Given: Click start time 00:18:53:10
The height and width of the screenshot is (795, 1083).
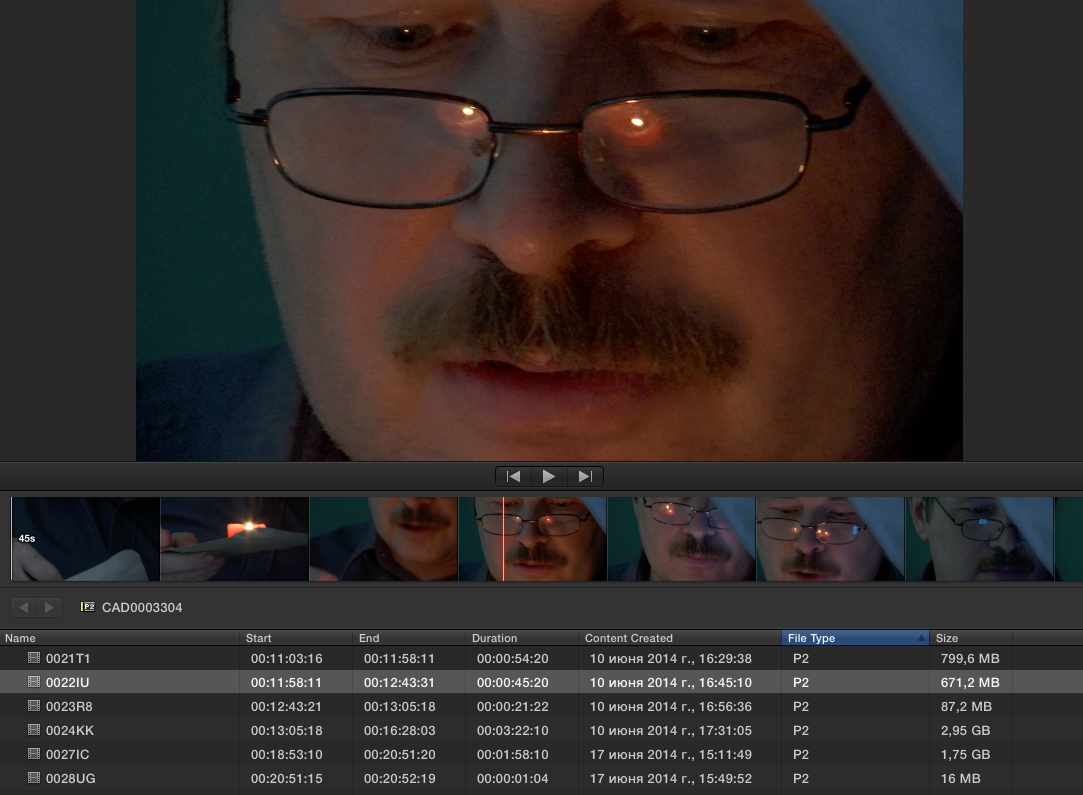Looking at the screenshot, I should 287,754.
